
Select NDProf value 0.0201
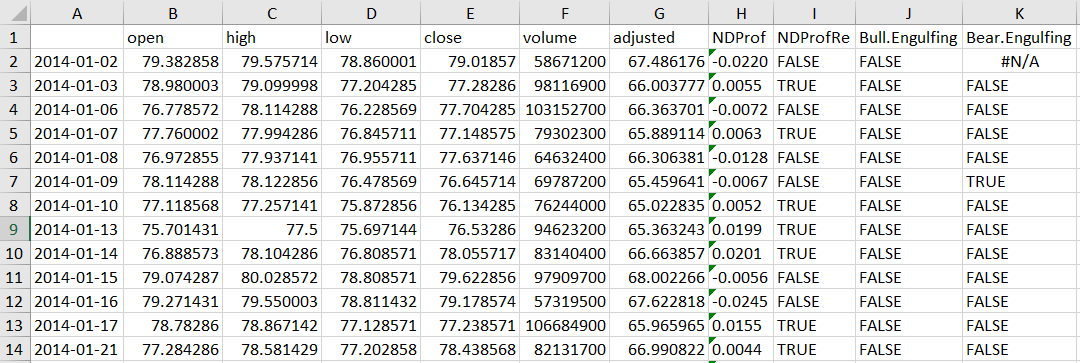740,253
